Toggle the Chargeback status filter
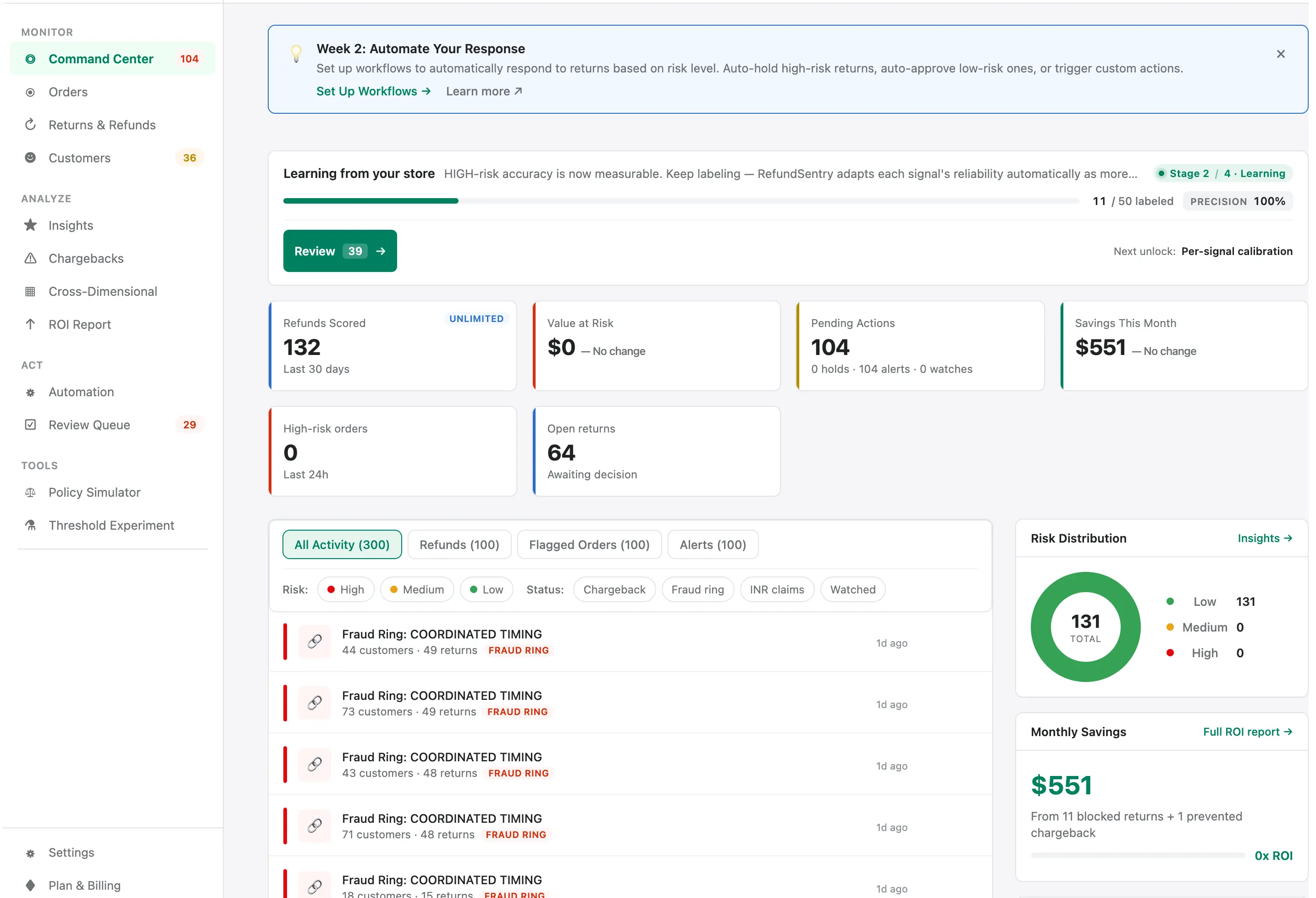This screenshot has height=898, width=1316. point(614,589)
